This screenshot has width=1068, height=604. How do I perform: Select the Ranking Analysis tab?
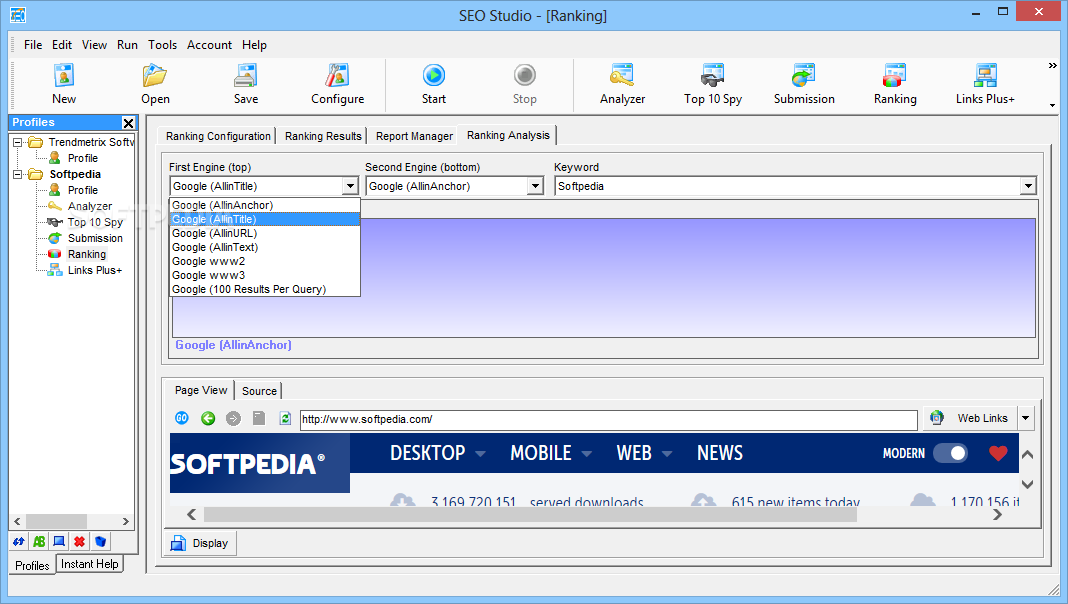(x=508, y=135)
